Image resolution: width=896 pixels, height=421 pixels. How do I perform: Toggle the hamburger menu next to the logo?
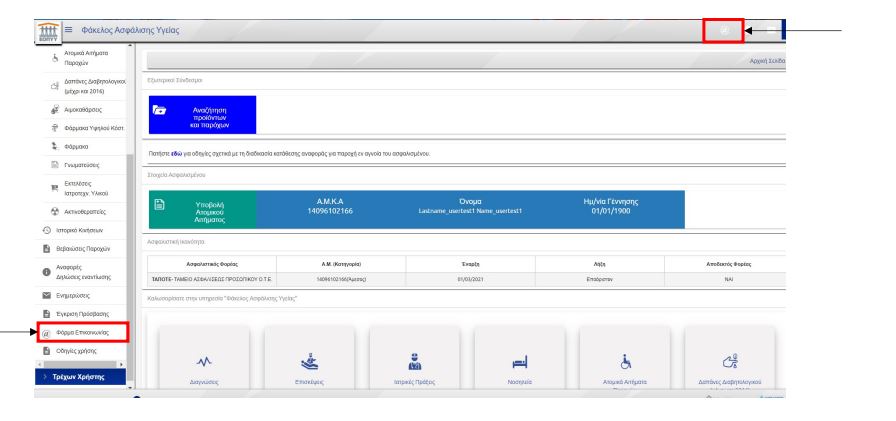[x=69, y=30]
